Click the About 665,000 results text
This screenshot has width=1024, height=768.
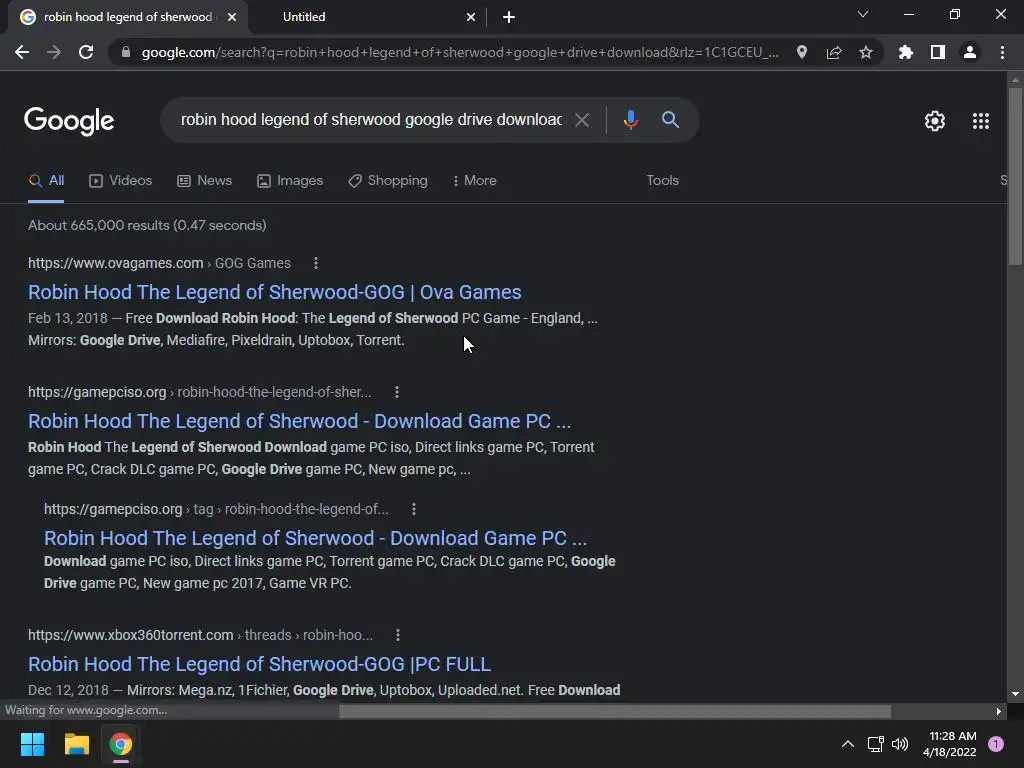(147, 225)
